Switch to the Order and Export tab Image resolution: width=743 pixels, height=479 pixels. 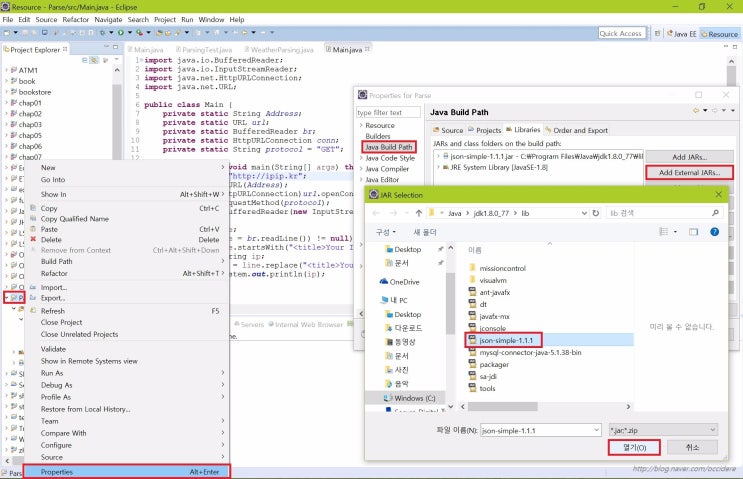point(580,130)
